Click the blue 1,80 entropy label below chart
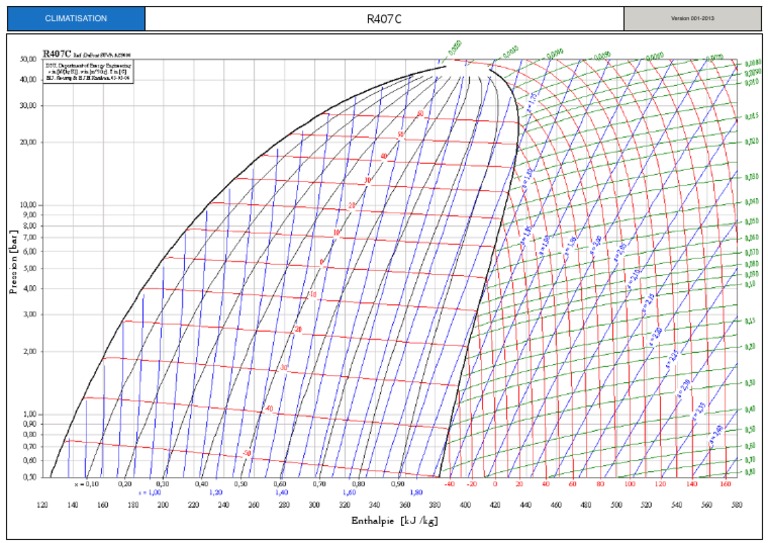This screenshot has width=768, height=543. 416,493
